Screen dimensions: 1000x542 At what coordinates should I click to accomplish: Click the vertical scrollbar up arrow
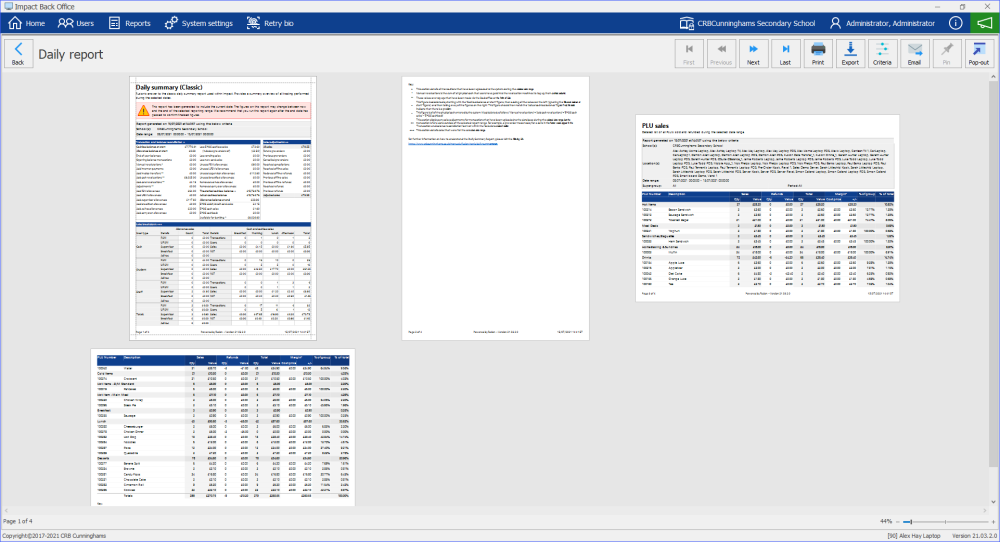[994, 77]
